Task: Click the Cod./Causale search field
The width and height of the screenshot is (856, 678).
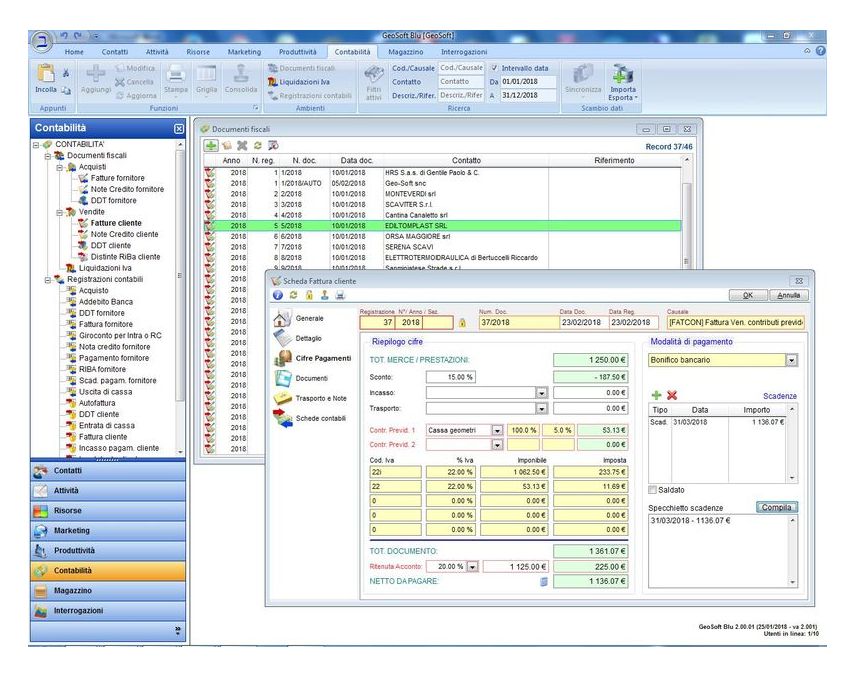Action: point(461,68)
